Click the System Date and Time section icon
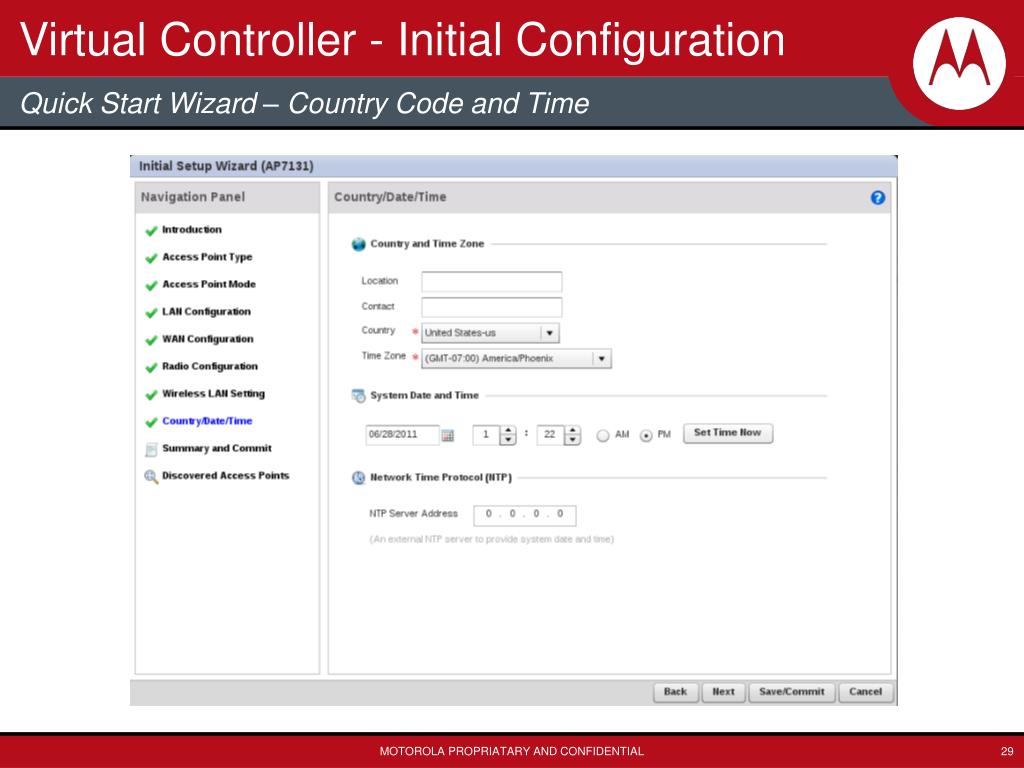 click(x=359, y=396)
